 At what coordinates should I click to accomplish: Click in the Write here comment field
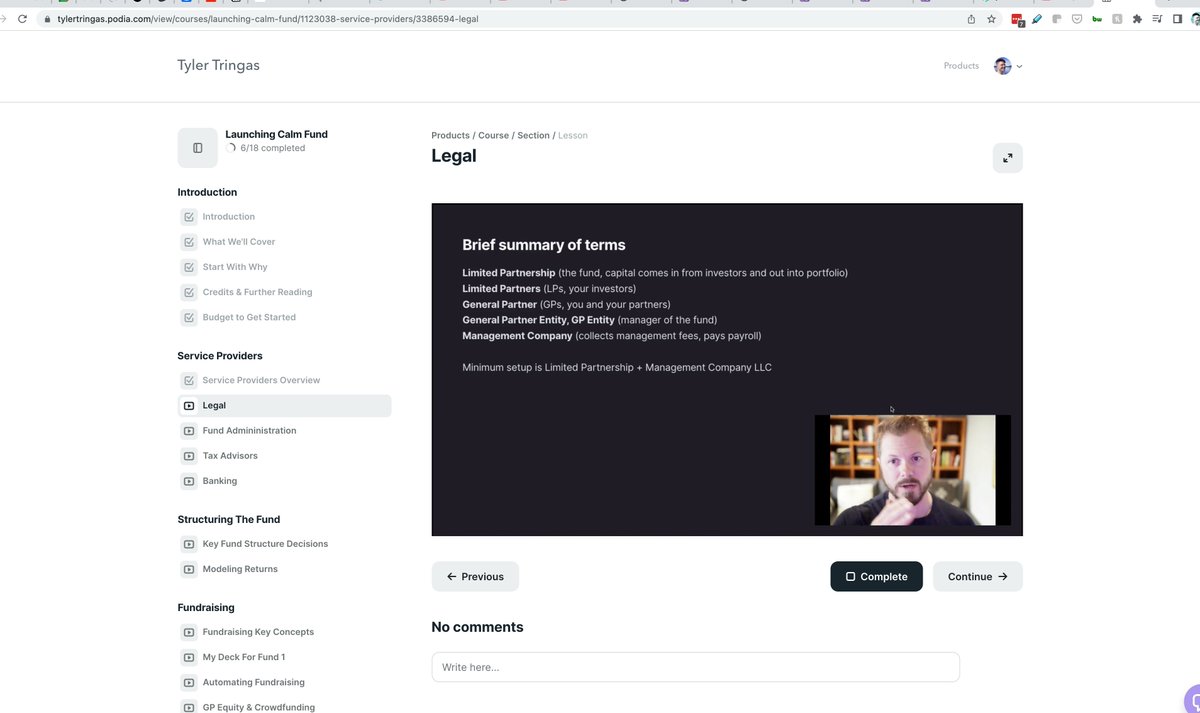point(695,667)
